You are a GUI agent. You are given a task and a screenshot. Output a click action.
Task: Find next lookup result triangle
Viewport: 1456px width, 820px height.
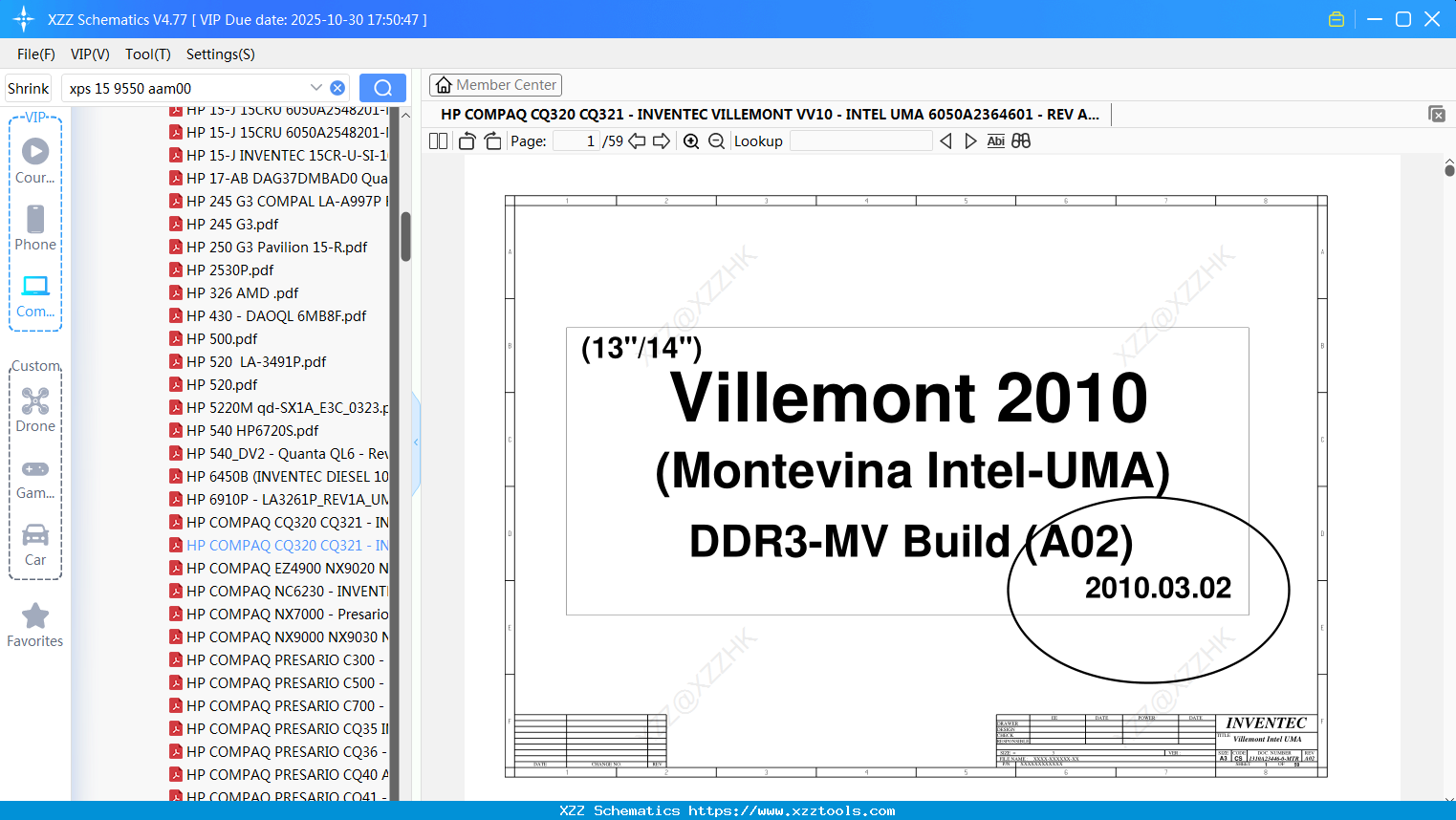click(x=970, y=141)
